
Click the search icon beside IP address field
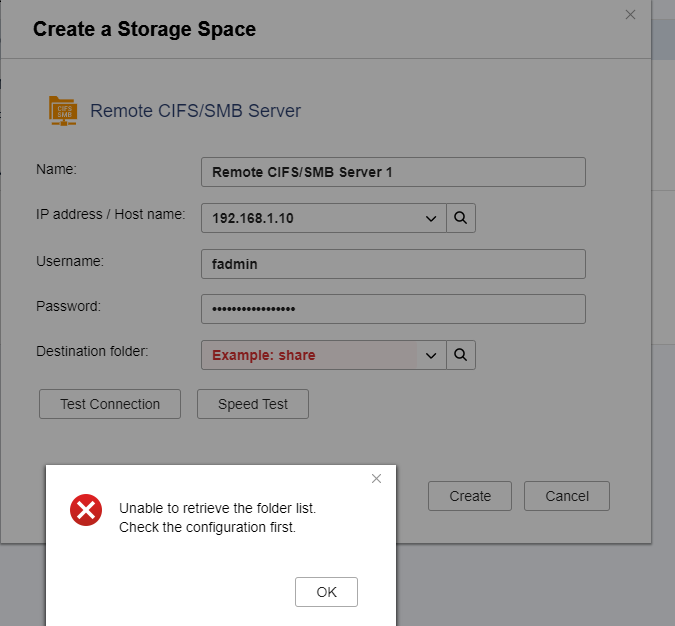coord(461,218)
